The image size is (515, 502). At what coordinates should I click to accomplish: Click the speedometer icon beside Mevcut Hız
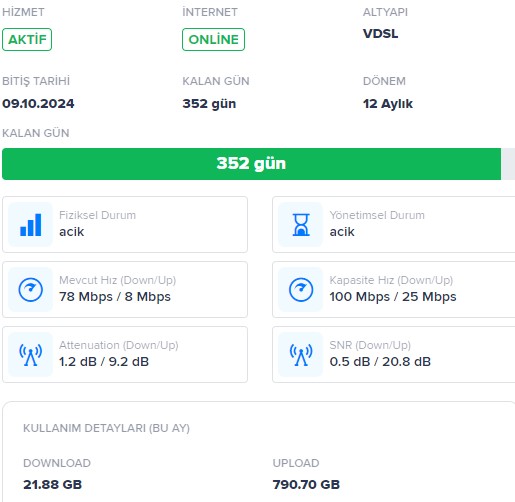[x=30, y=290]
